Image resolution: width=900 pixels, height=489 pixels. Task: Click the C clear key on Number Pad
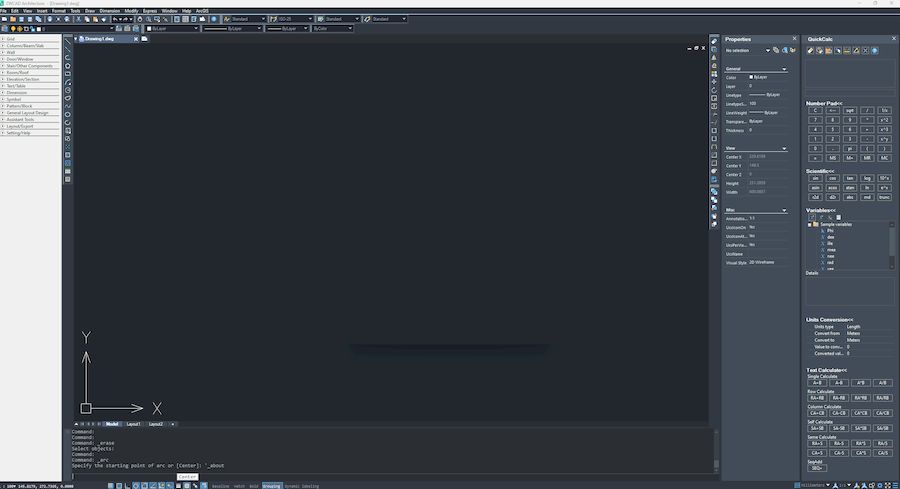pos(815,110)
